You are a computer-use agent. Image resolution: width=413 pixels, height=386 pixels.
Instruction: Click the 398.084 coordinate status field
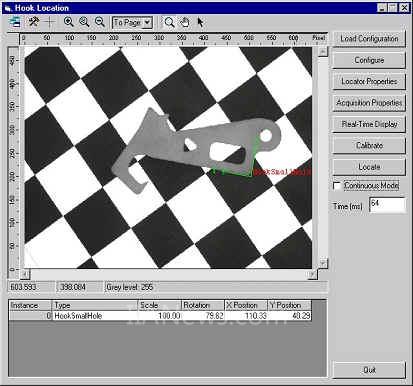[x=80, y=287]
